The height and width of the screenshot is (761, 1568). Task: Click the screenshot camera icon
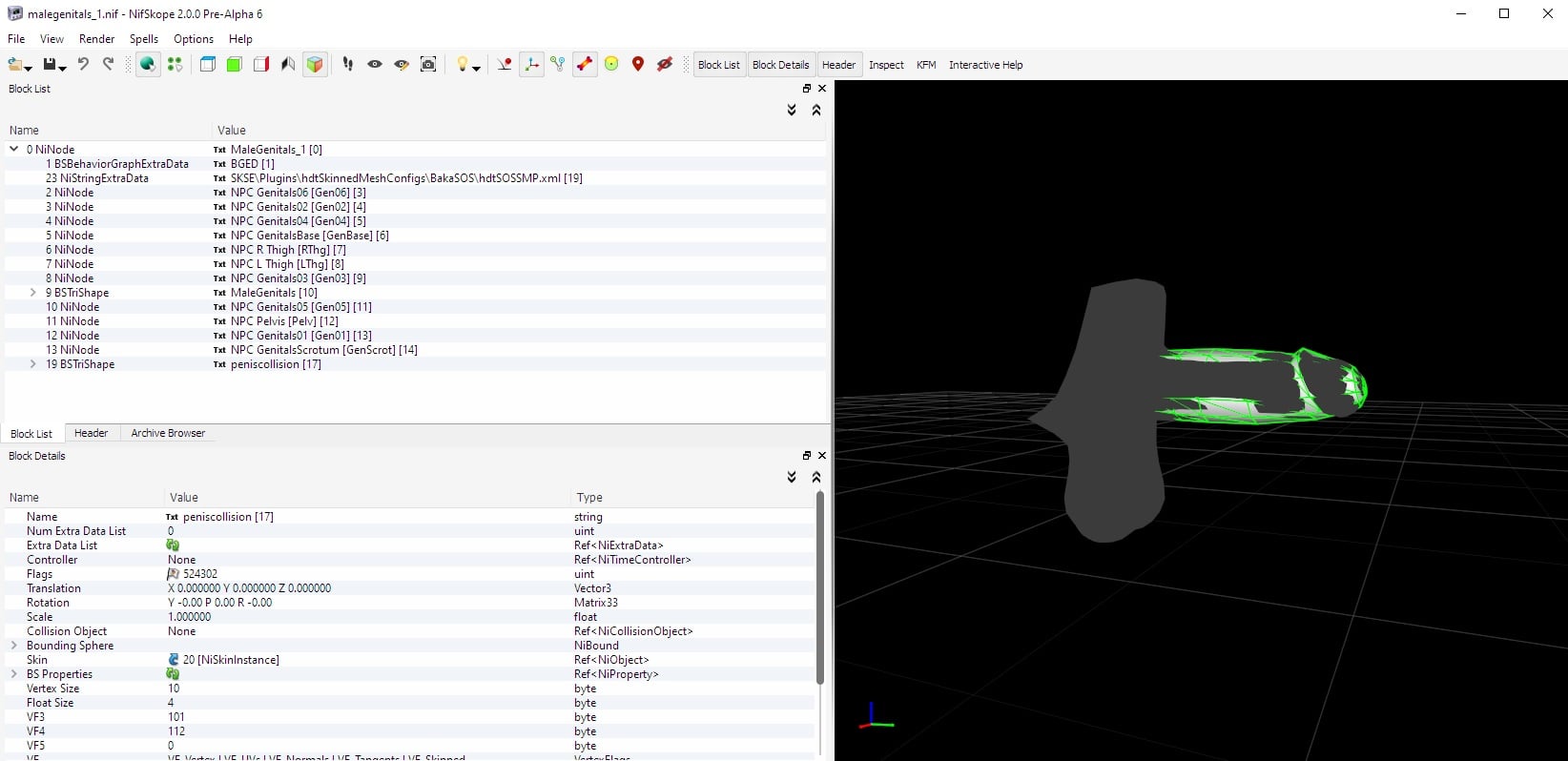coord(428,64)
